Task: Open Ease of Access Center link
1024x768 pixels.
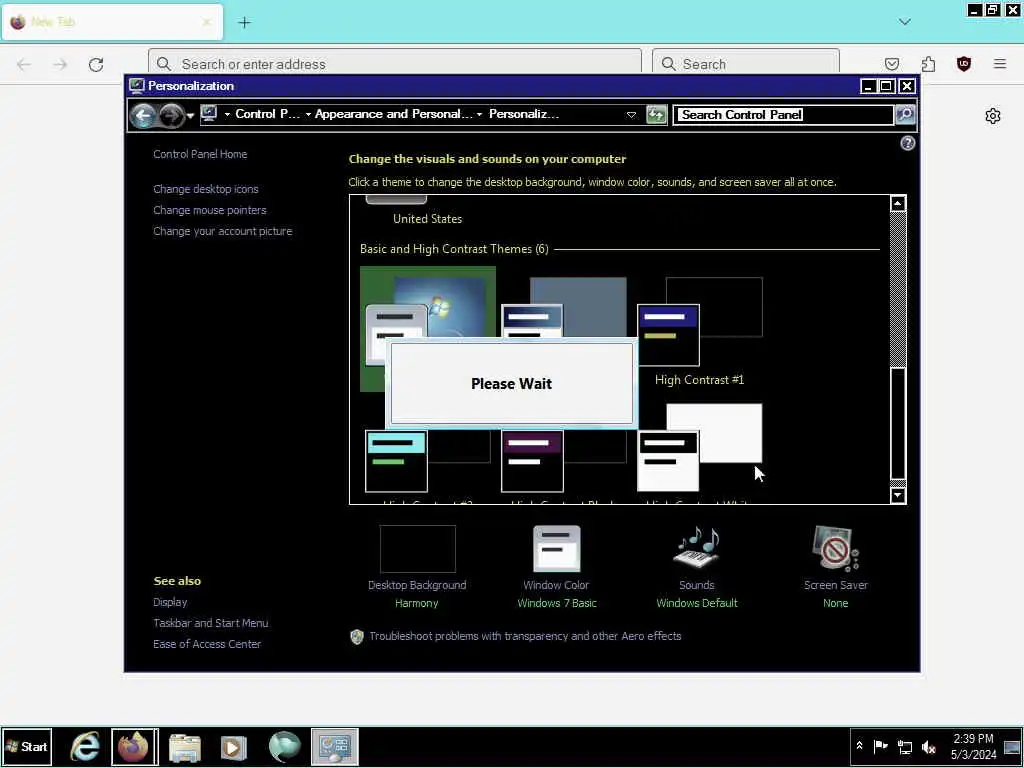Action: (207, 644)
